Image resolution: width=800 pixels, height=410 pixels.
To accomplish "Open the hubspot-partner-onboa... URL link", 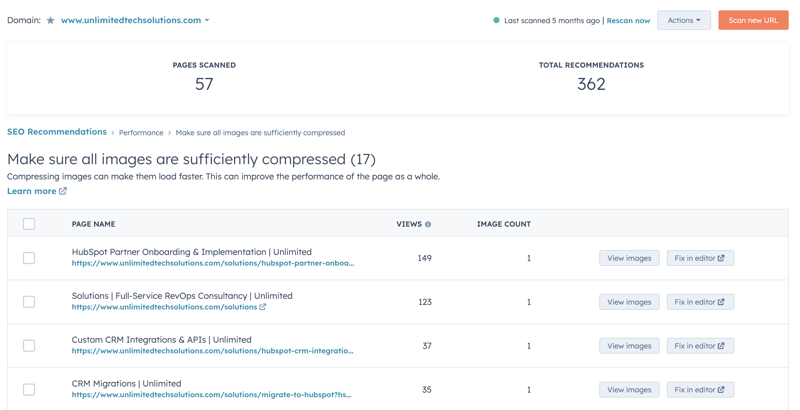I will coord(213,264).
